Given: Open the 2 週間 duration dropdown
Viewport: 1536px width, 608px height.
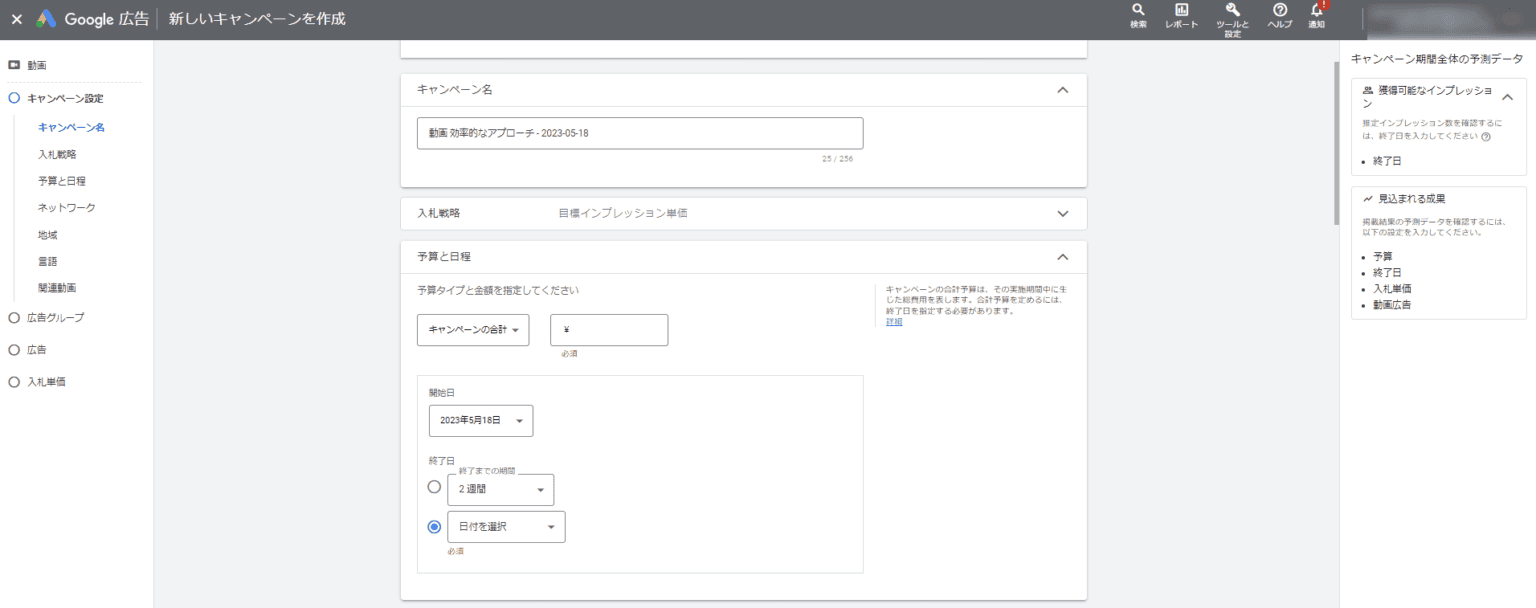Looking at the screenshot, I should pos(500,490).
